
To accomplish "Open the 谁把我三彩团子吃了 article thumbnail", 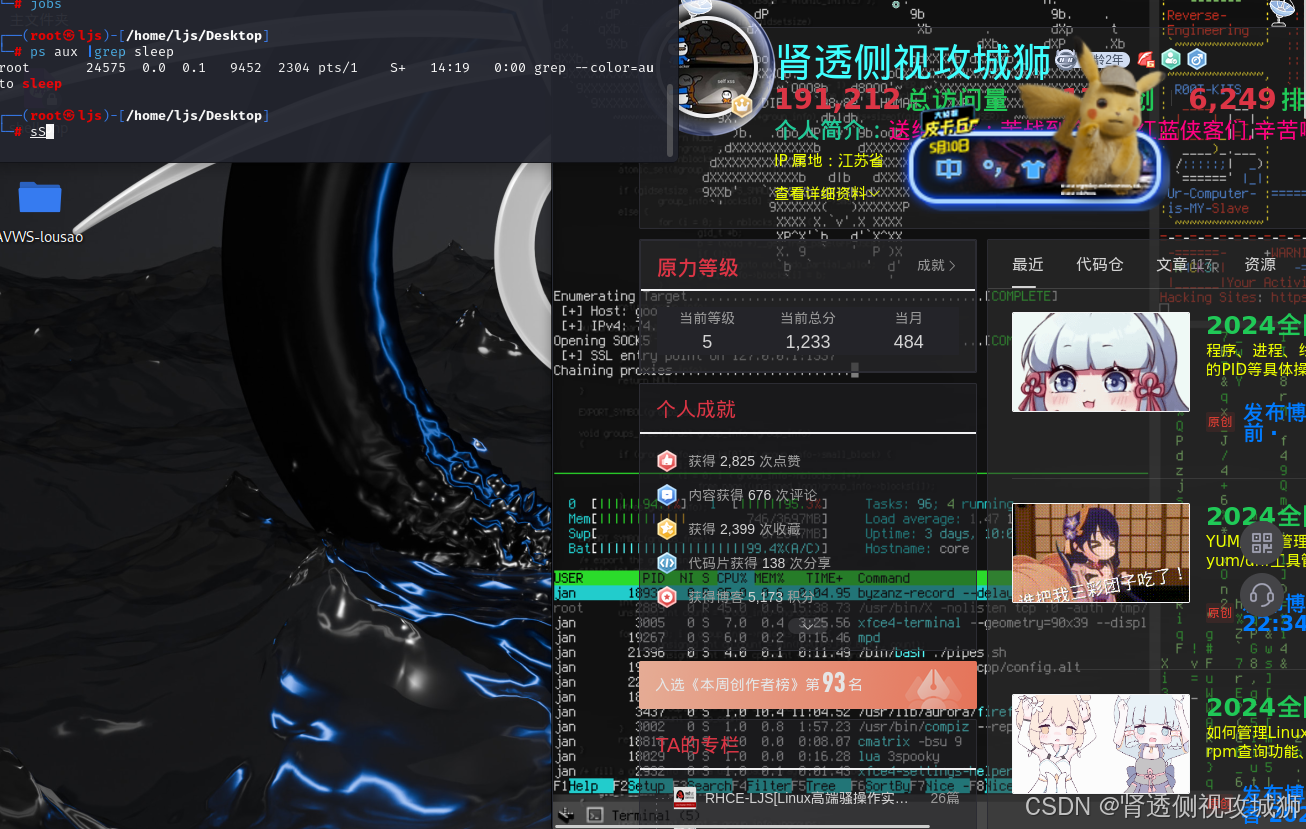I will pos(1101,552).
